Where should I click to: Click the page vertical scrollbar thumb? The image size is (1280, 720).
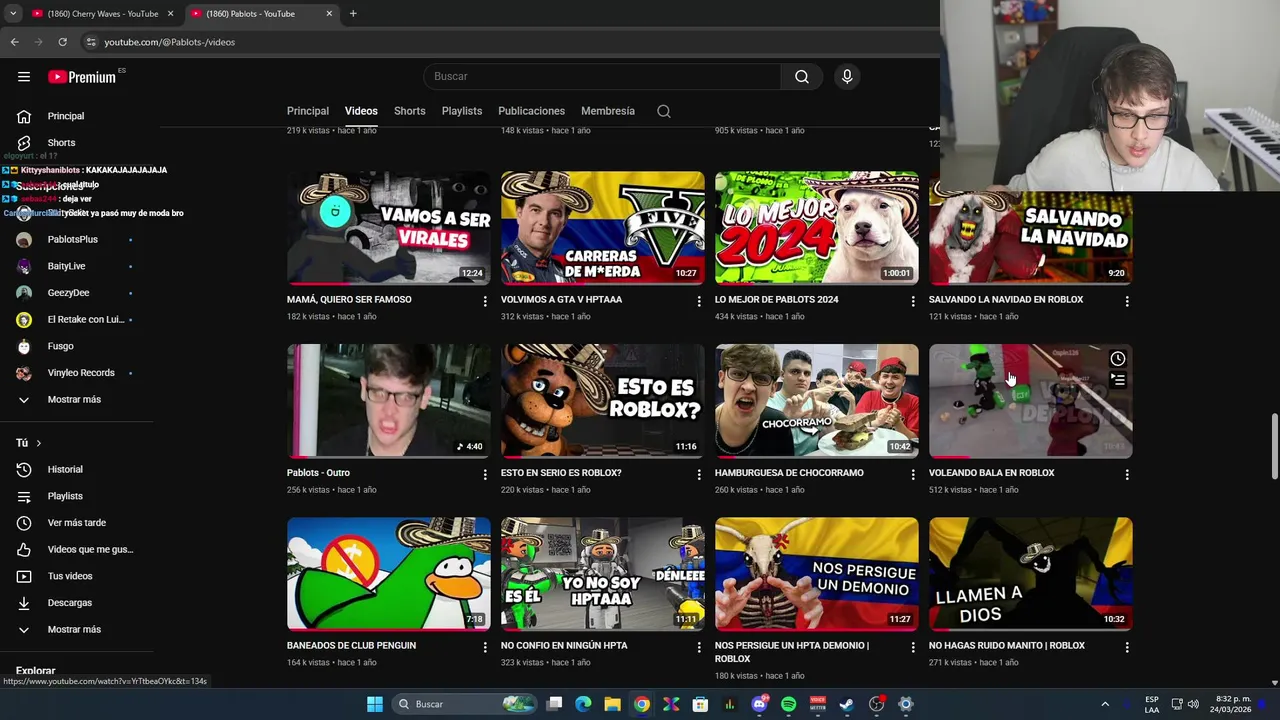1274,446
